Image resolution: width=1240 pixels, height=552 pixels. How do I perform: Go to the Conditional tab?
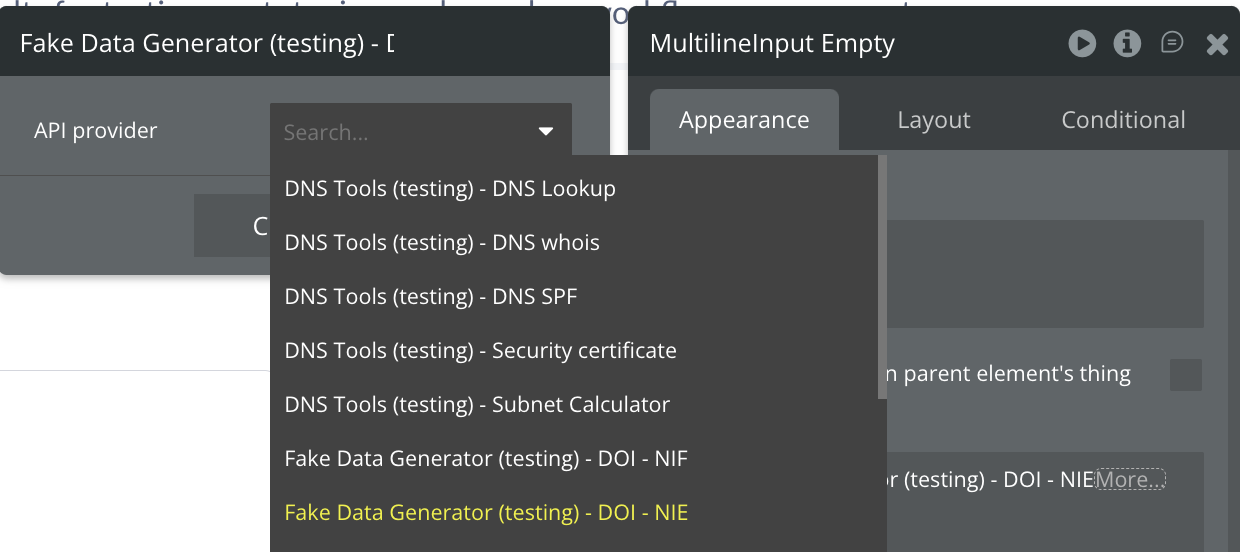1123,121
